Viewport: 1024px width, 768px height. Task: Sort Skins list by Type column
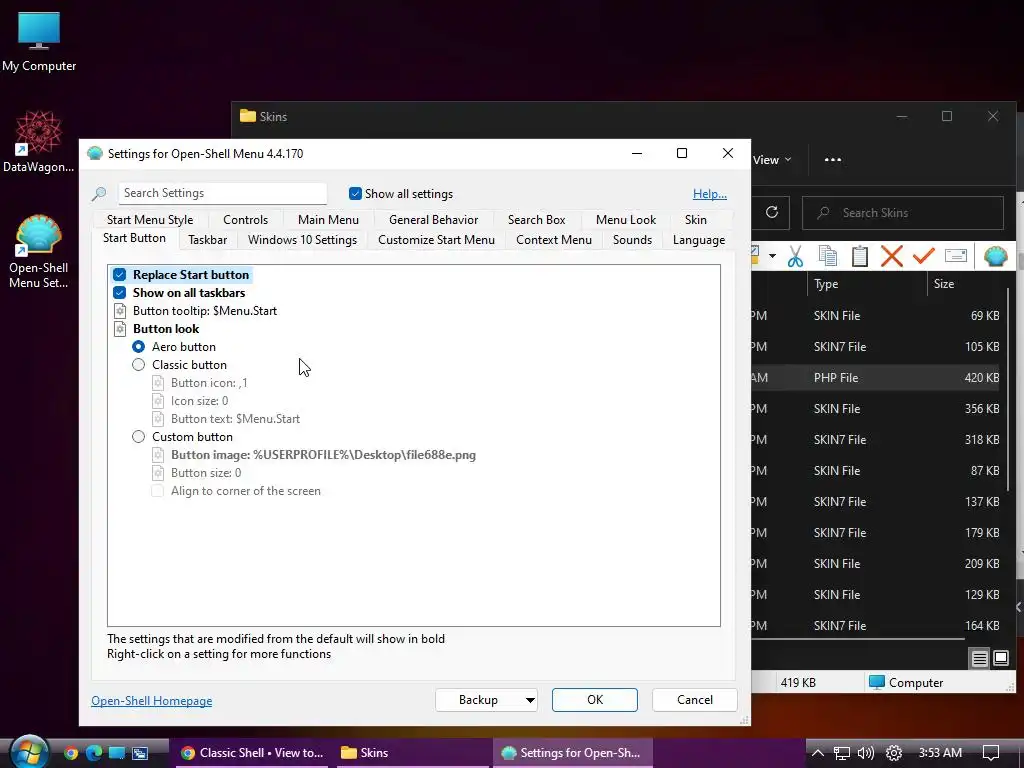pos(867,284)
